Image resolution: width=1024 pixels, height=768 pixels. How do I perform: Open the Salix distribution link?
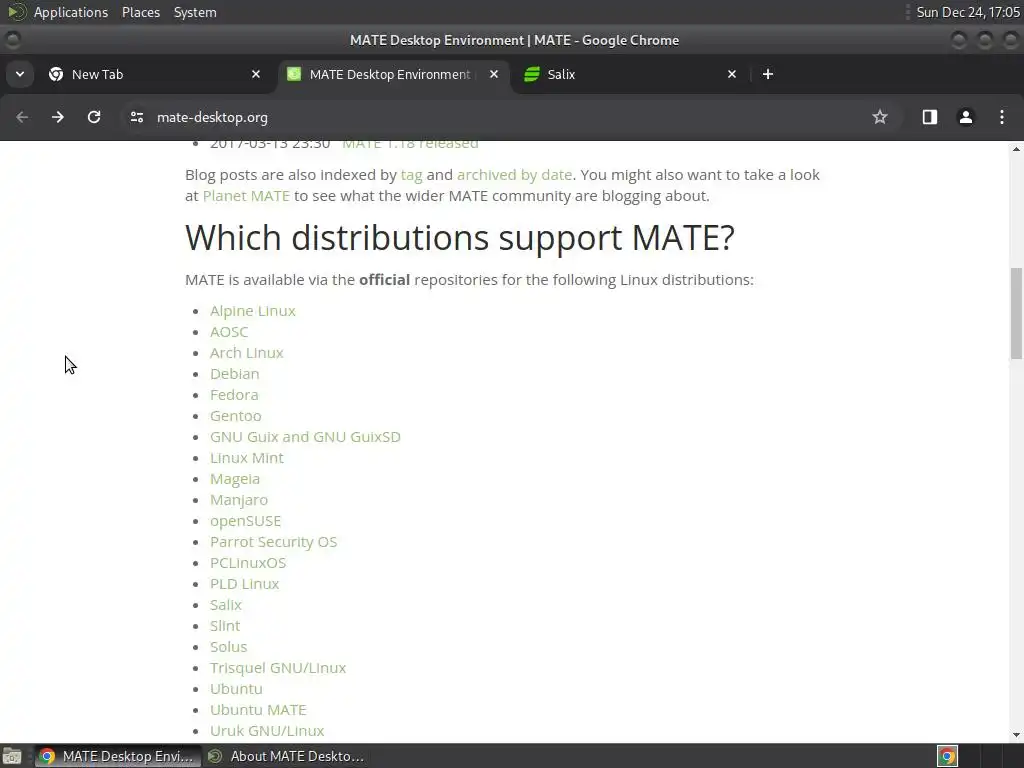[226, 605]
